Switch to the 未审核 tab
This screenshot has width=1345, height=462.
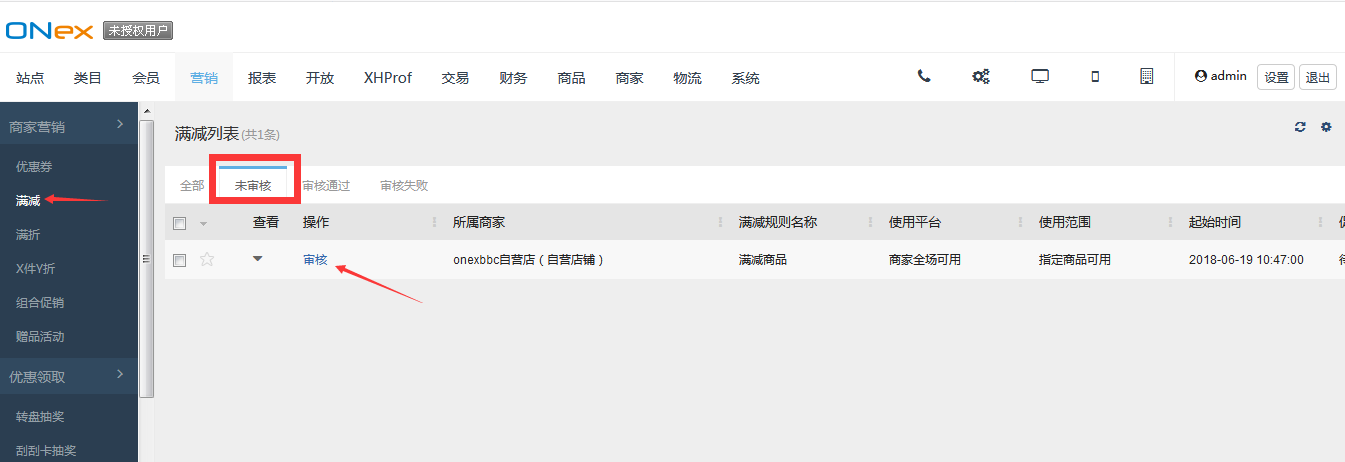tap(253, 185)
